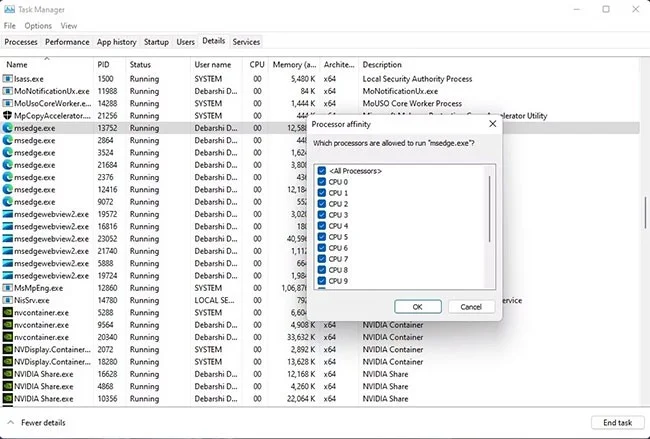The image size is (650, 439).
Task: Toggle the CPU 9 checkbox
Action: [x=321, y=281]
